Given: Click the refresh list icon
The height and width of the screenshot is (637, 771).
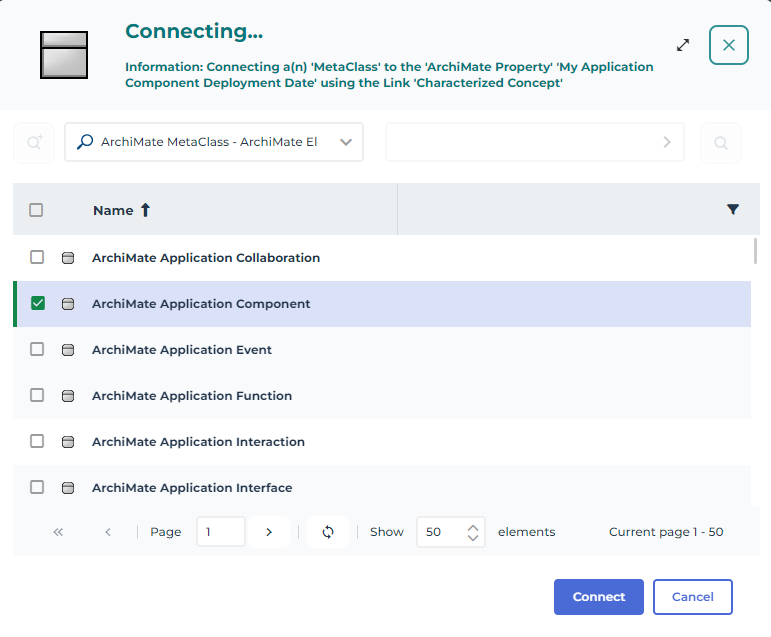Looking at the screenshot, I should 328,532.
